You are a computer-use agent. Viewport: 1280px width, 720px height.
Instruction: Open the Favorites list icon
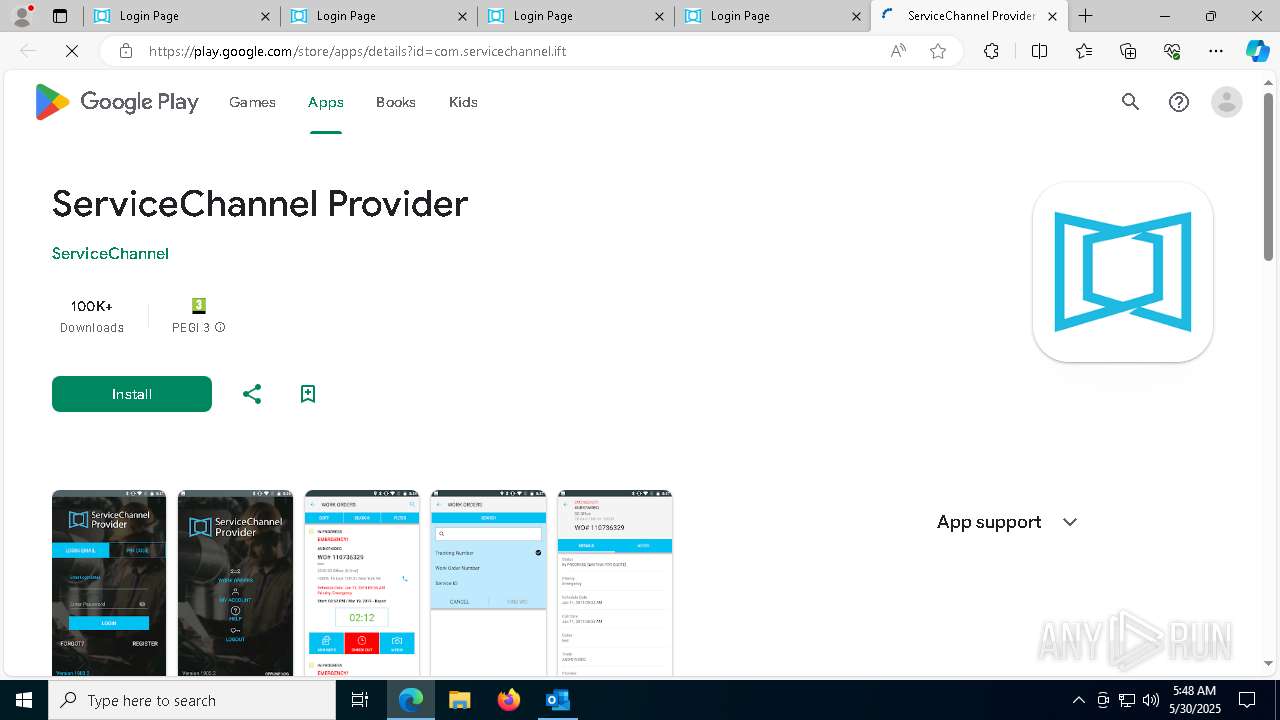point(1084,51)
